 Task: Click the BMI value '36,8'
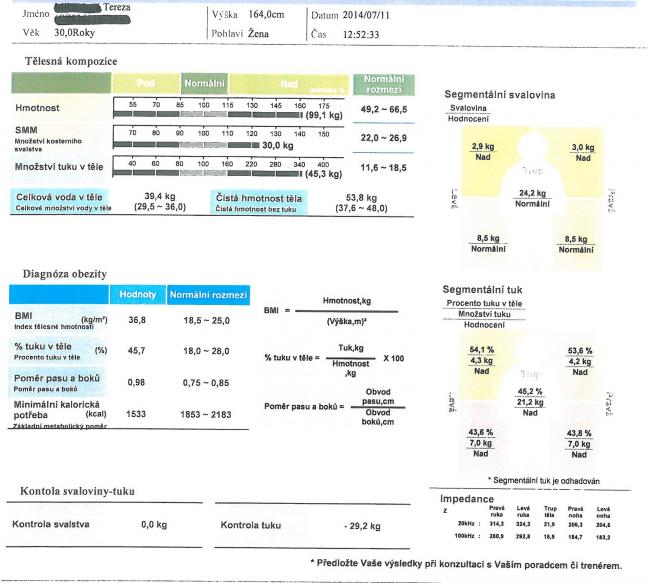137,320
